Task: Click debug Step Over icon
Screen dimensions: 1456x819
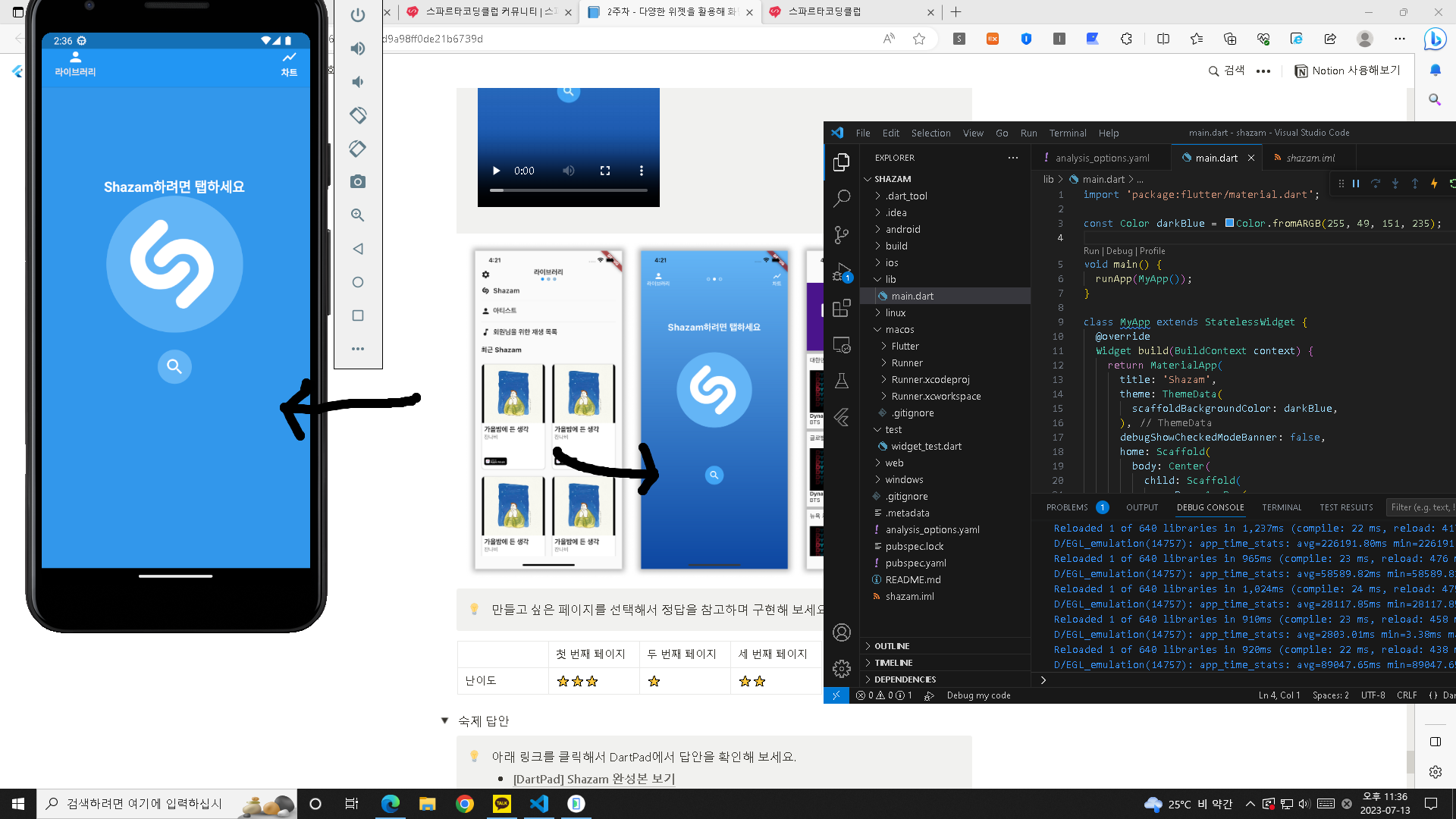Action: [1376, 184]
